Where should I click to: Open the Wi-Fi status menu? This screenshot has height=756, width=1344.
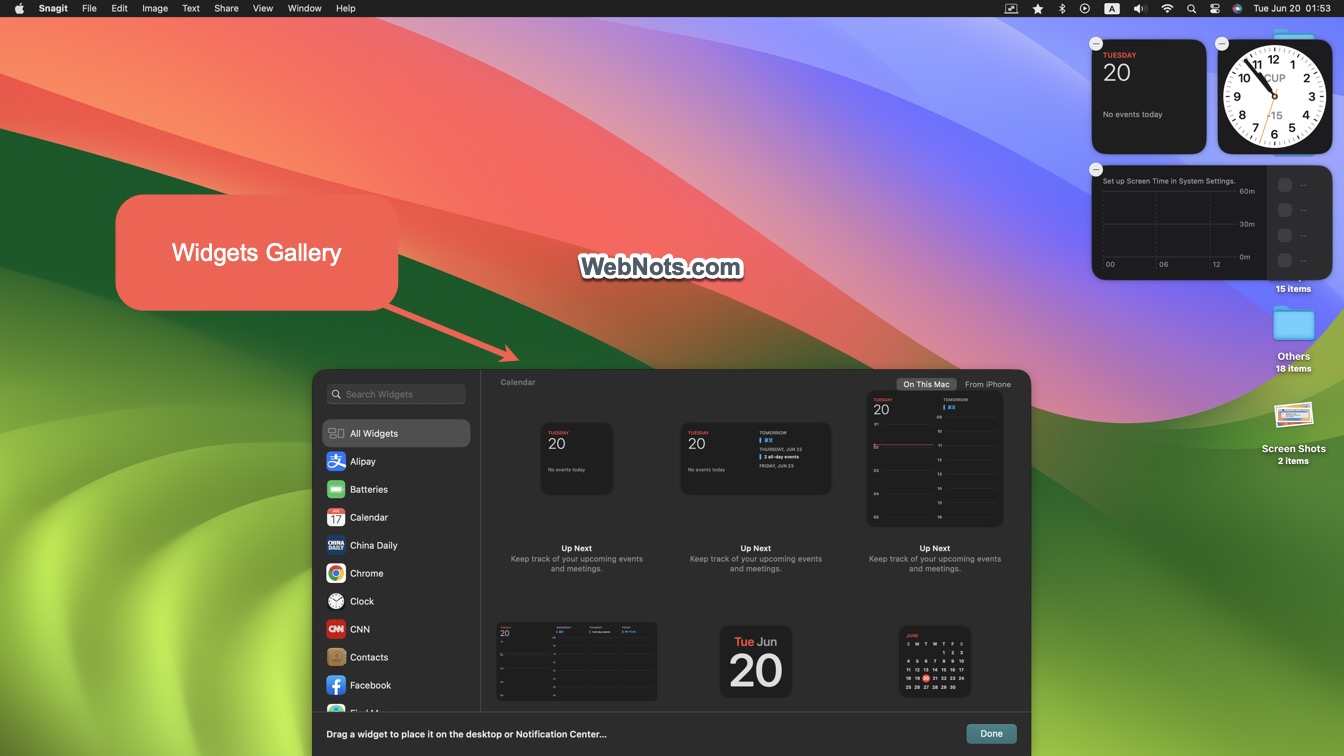click(1167, 8)
